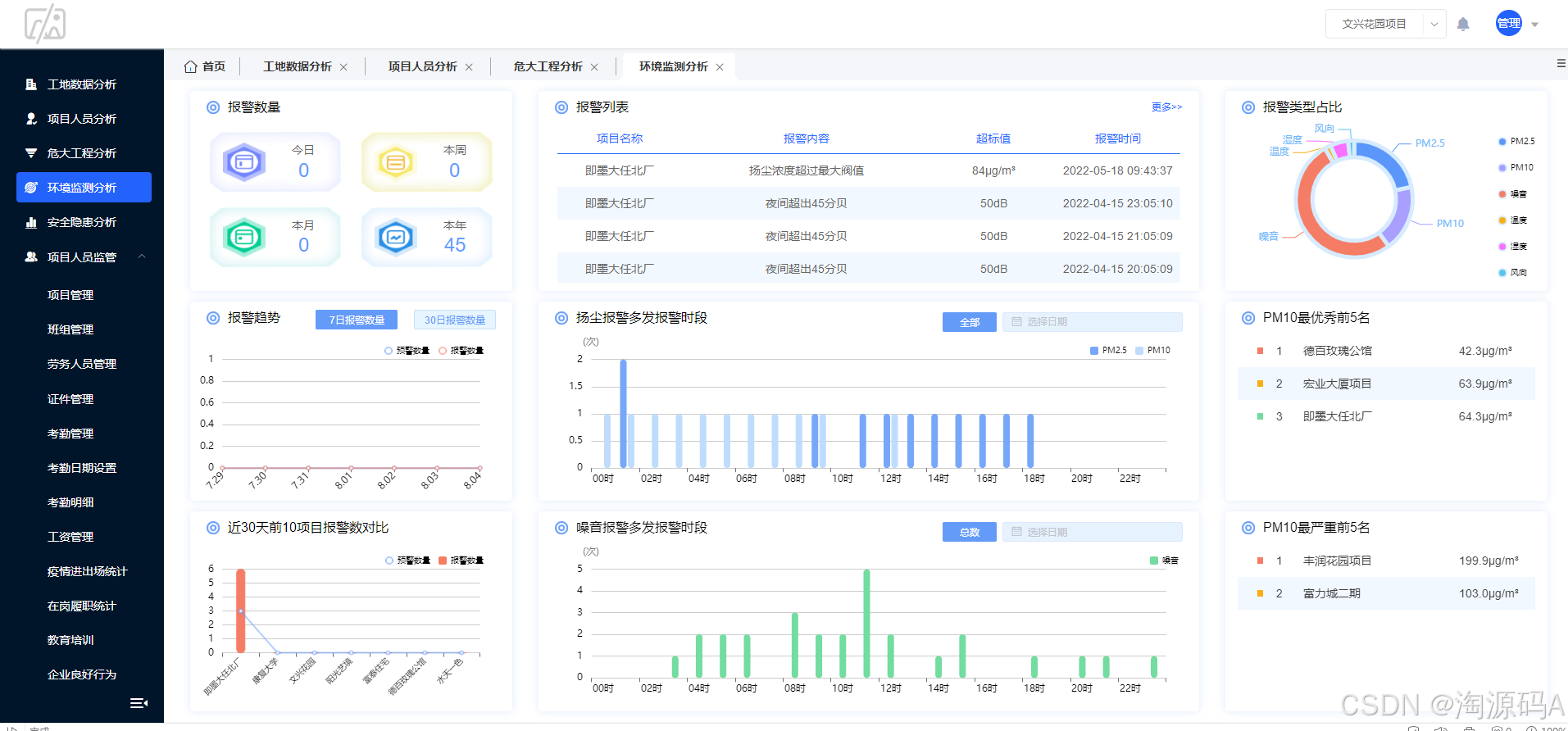Click the 项目人员分析 sidebar icon

(x=31, y=119)
